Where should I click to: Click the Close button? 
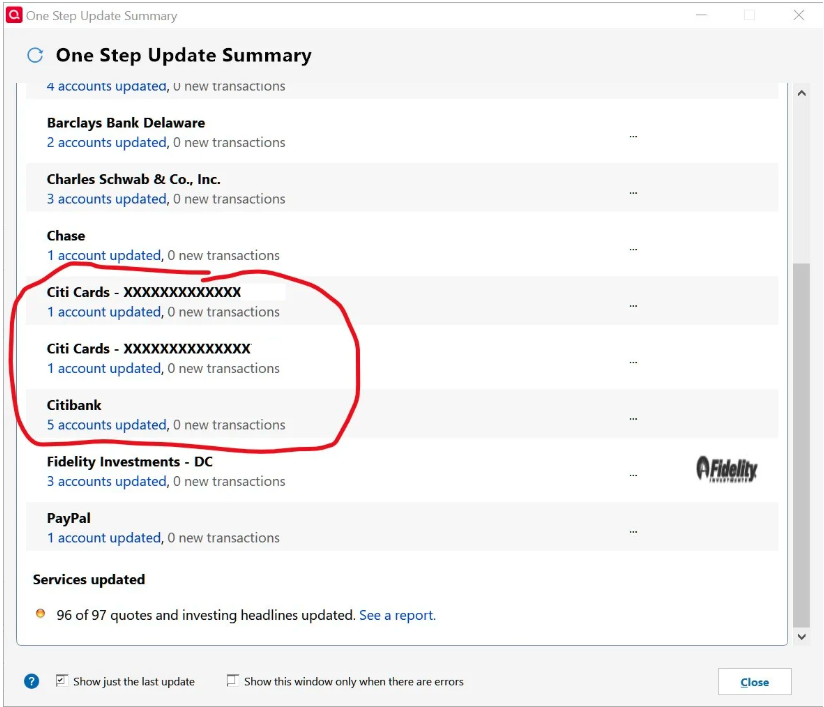(x=755, y=682)
